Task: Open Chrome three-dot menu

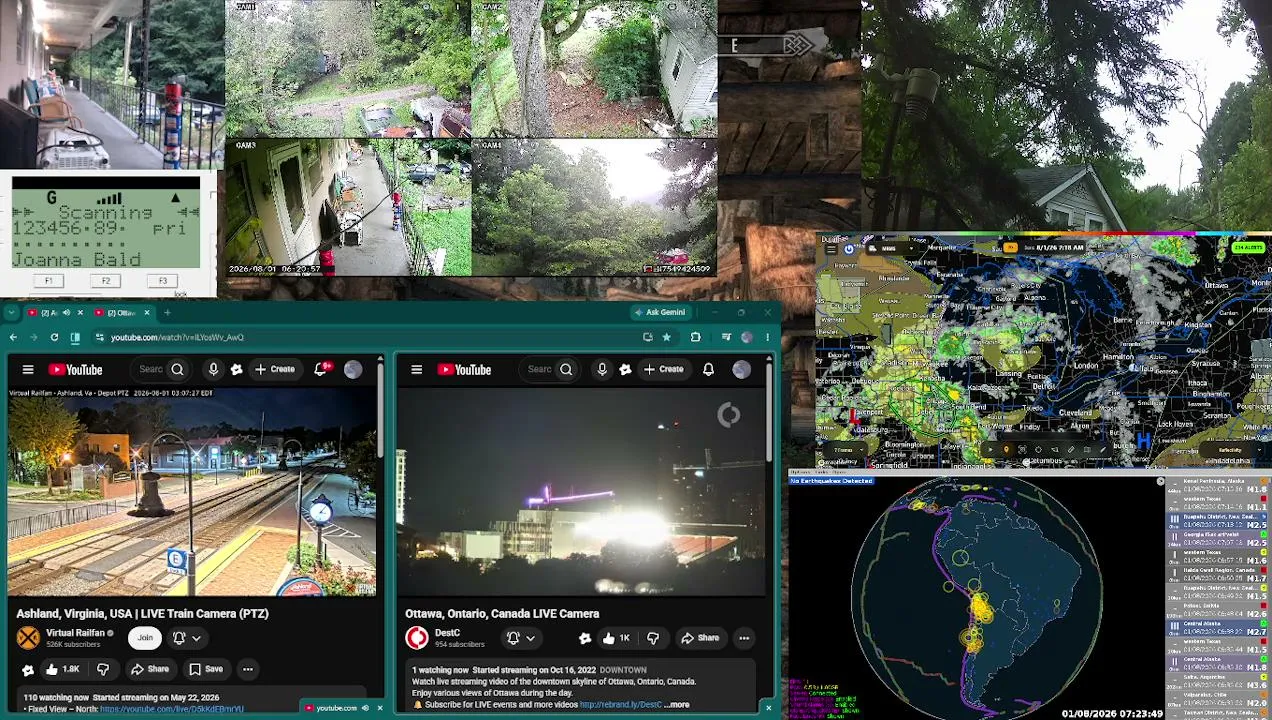Action: pyautogui.click(x=767, y=338)
